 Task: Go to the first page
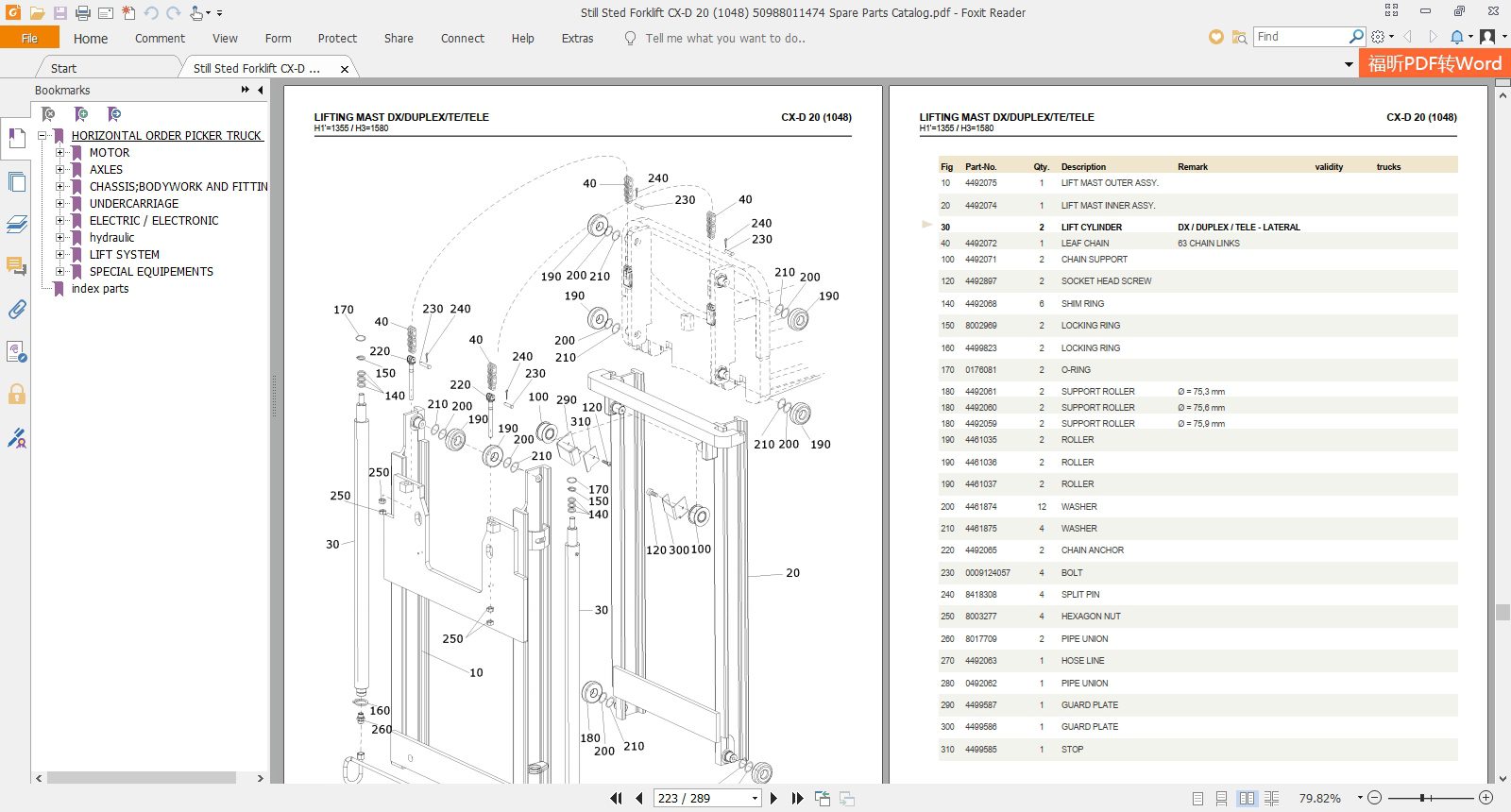pyautogui.click(x=617, y=798)
